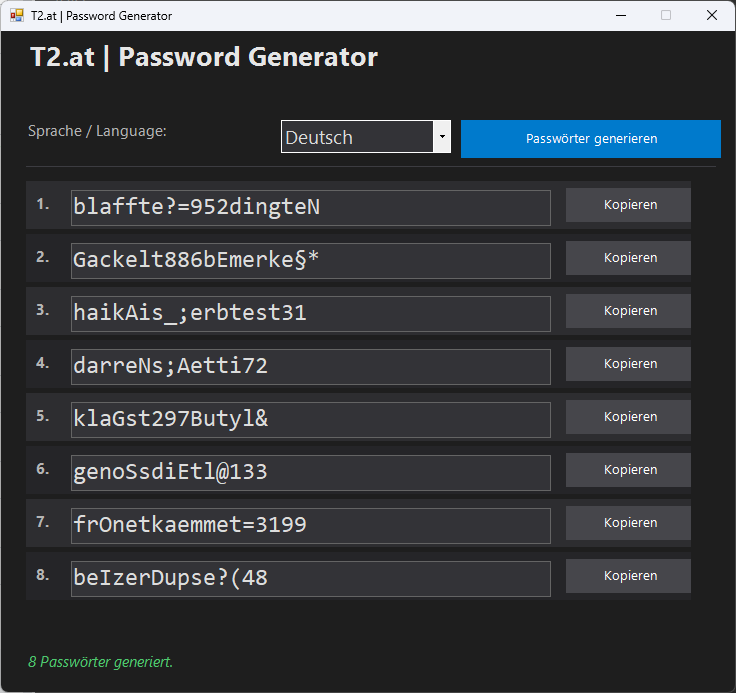This screenshot has height=693, width=736.
Task: Copy the third password using Kopieren
Action: click(629, 311)
